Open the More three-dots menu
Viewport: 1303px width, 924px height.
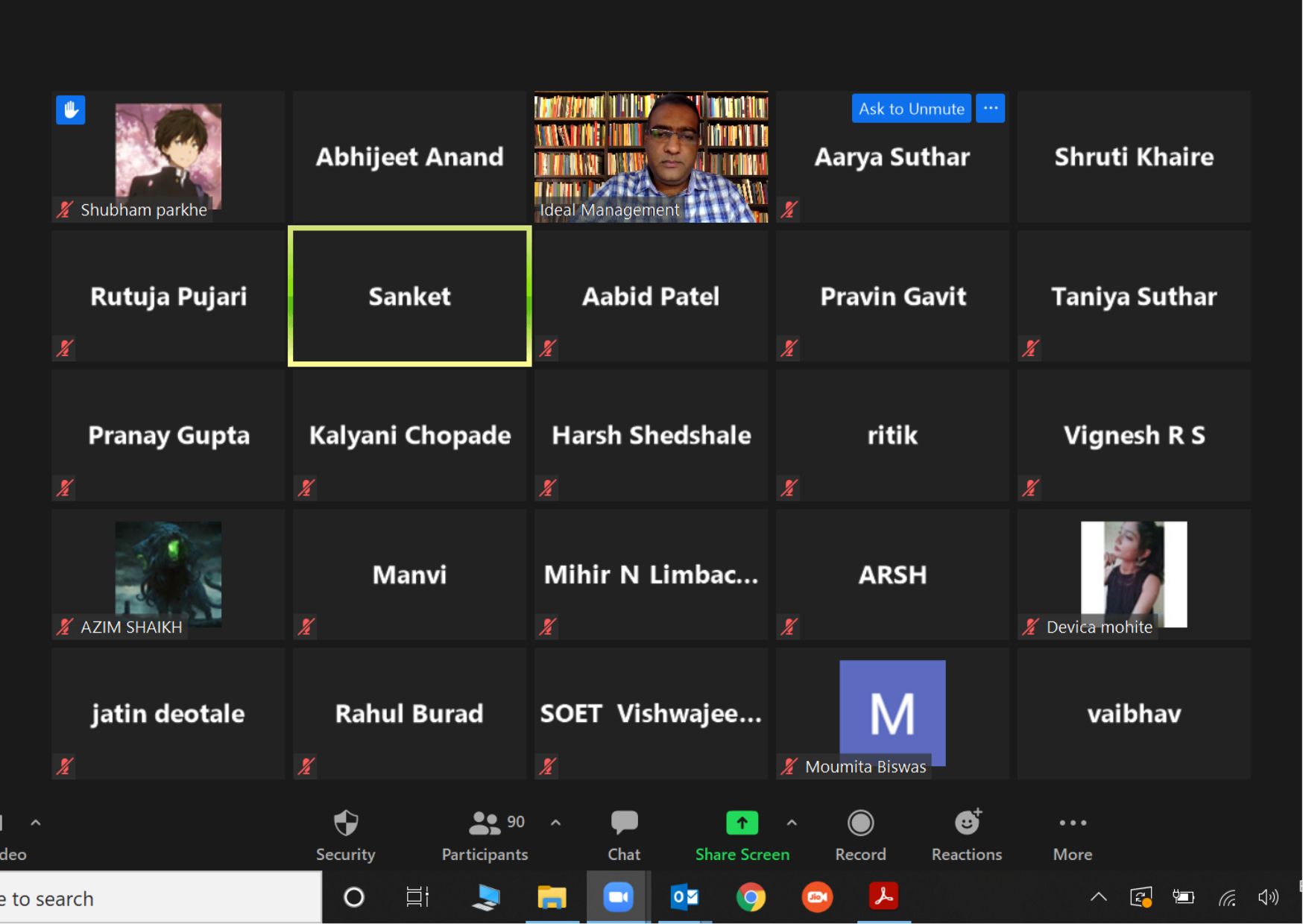pos(1073,823)
